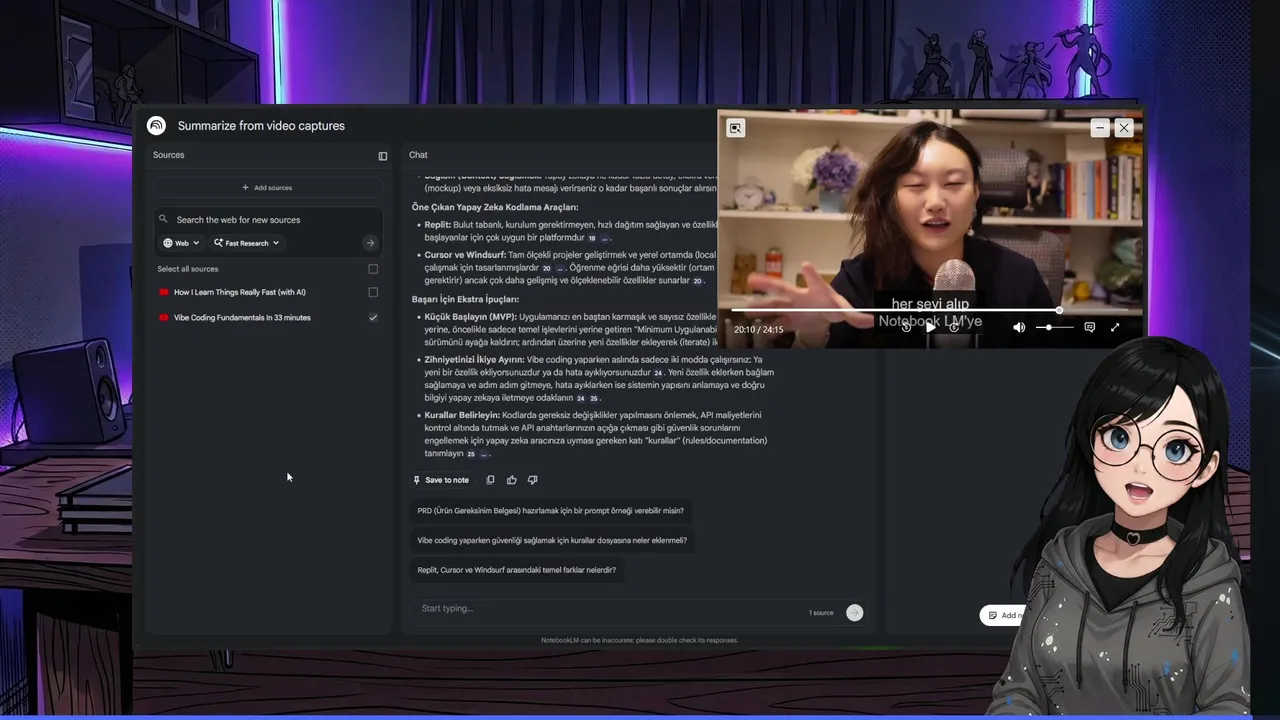
Task: Click the 1 source indicator in the chat box
Action: pyautogui.click(x=821, y=613)
